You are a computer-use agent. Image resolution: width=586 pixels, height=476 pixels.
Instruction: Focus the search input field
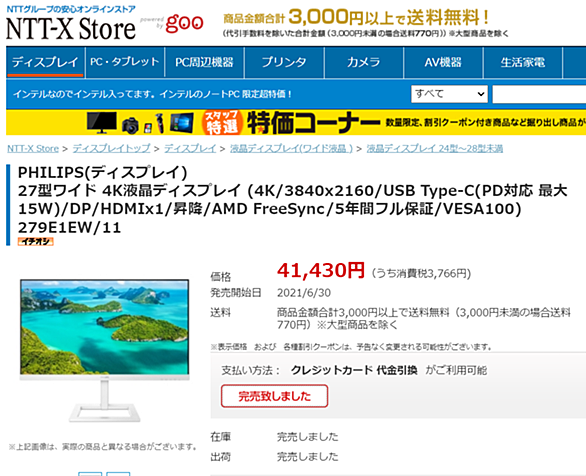pyautogui.click(x=539, y=94)
